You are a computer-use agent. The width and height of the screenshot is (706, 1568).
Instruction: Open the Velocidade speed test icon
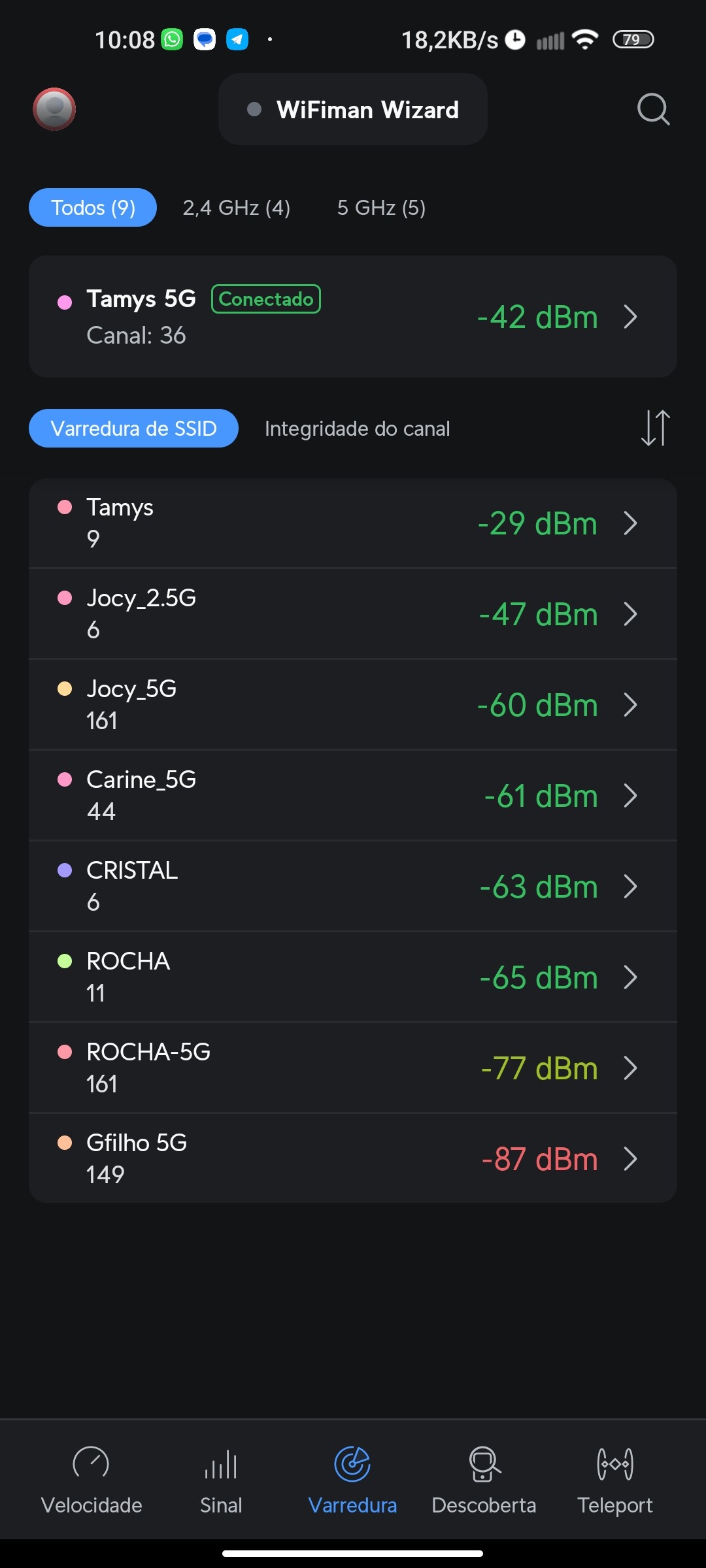coord(92,1463)
